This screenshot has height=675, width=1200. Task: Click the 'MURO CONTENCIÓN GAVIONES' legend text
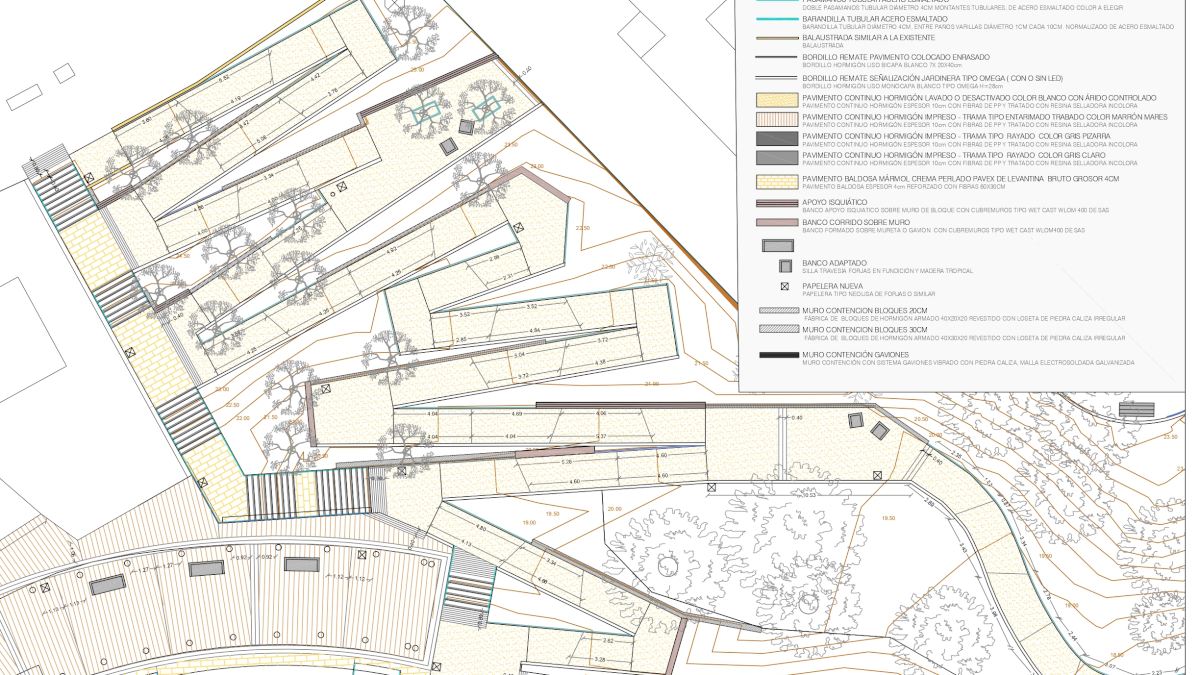click(857, 354)
